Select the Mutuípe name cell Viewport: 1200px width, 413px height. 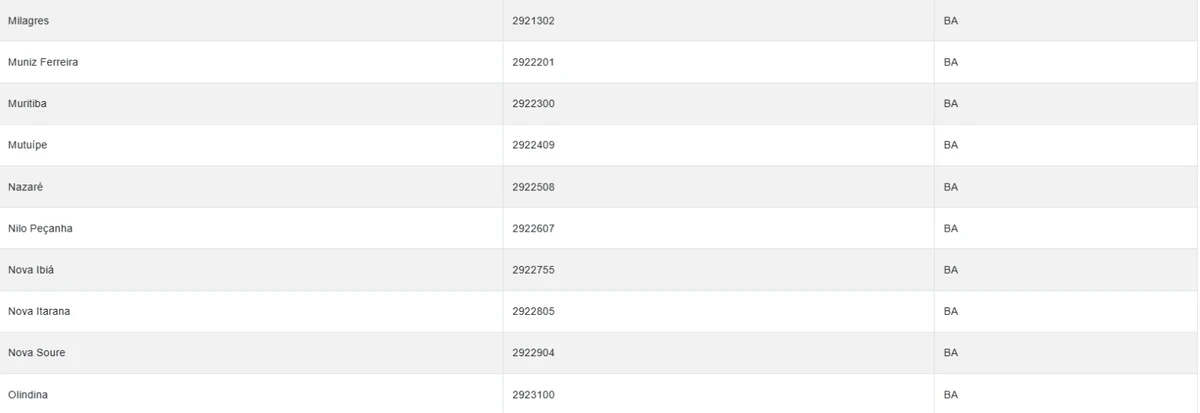click(x=28, y=145)
